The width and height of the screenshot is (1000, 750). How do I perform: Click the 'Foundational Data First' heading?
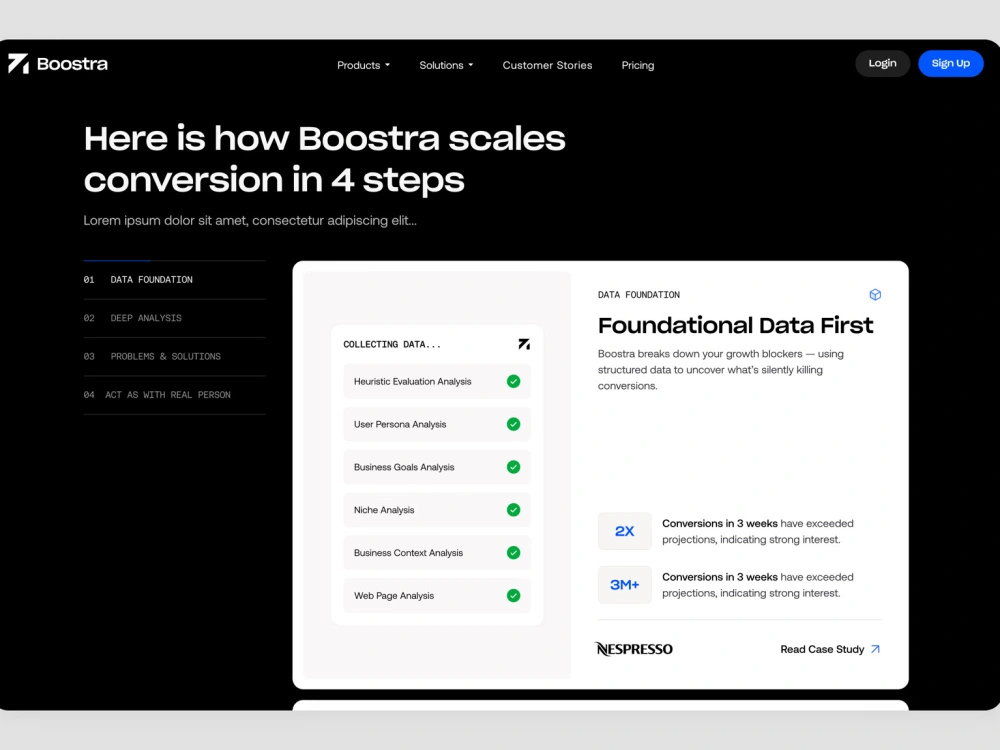click(x=735, y=325)
